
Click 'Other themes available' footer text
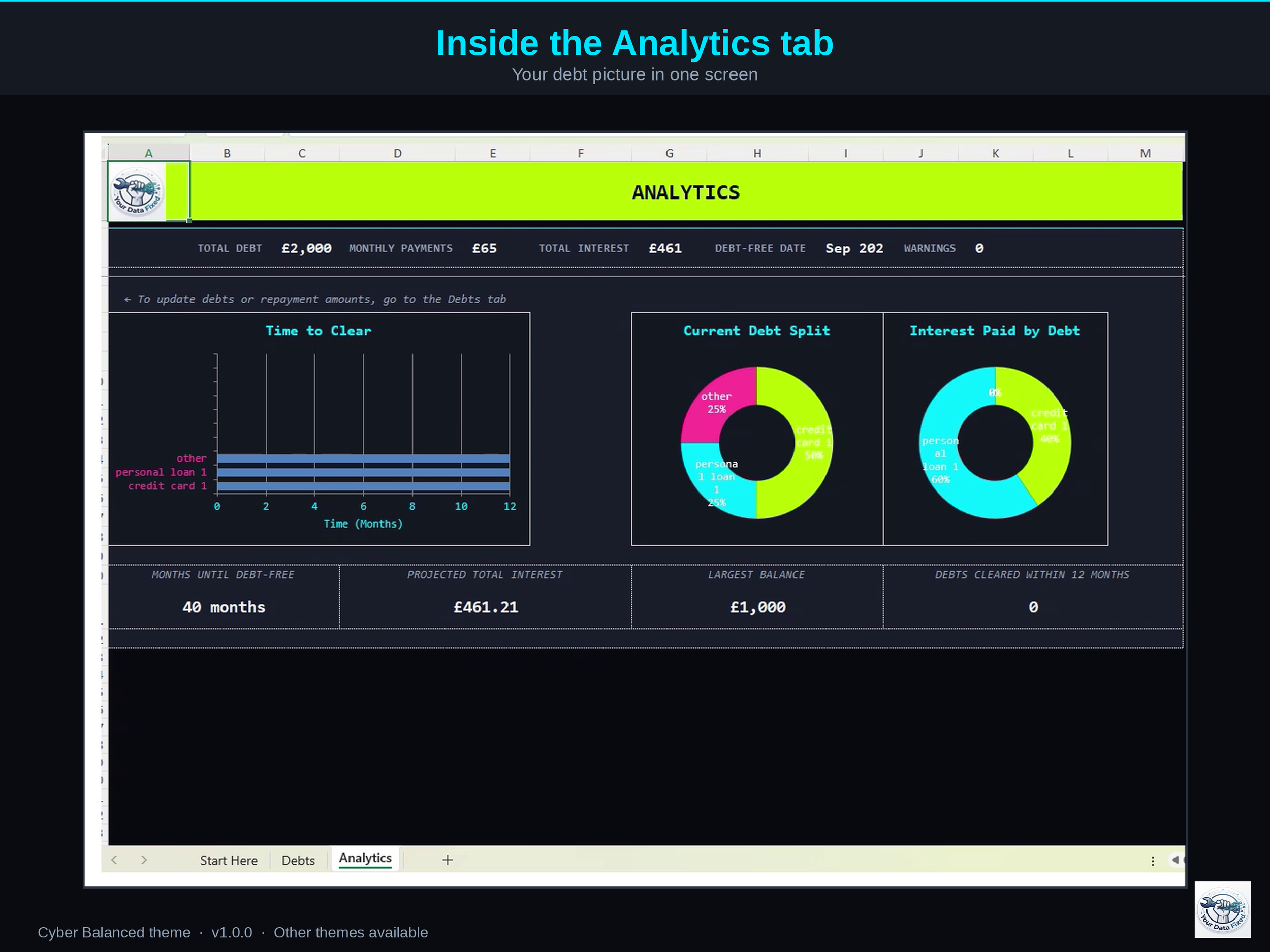351,933
